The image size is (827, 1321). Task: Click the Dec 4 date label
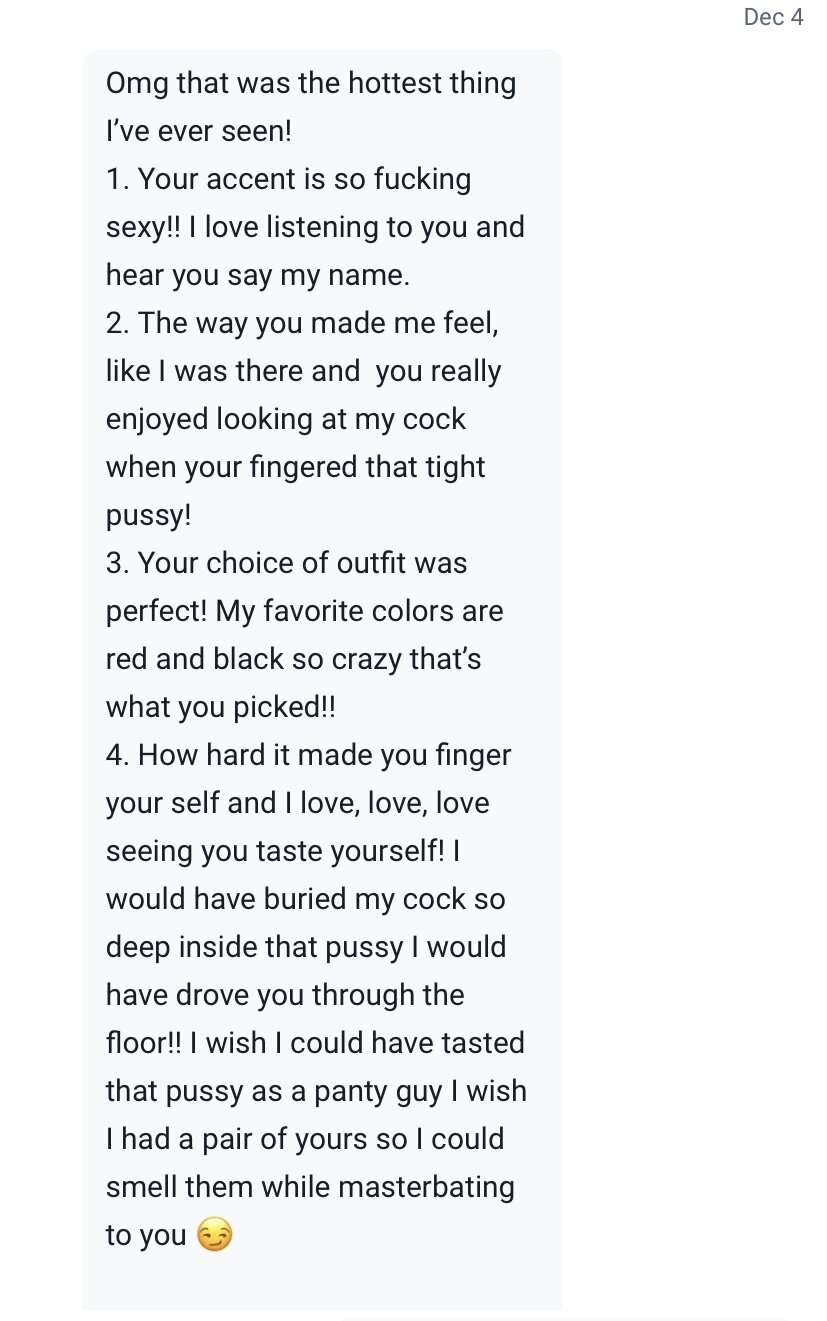point(773,18)
